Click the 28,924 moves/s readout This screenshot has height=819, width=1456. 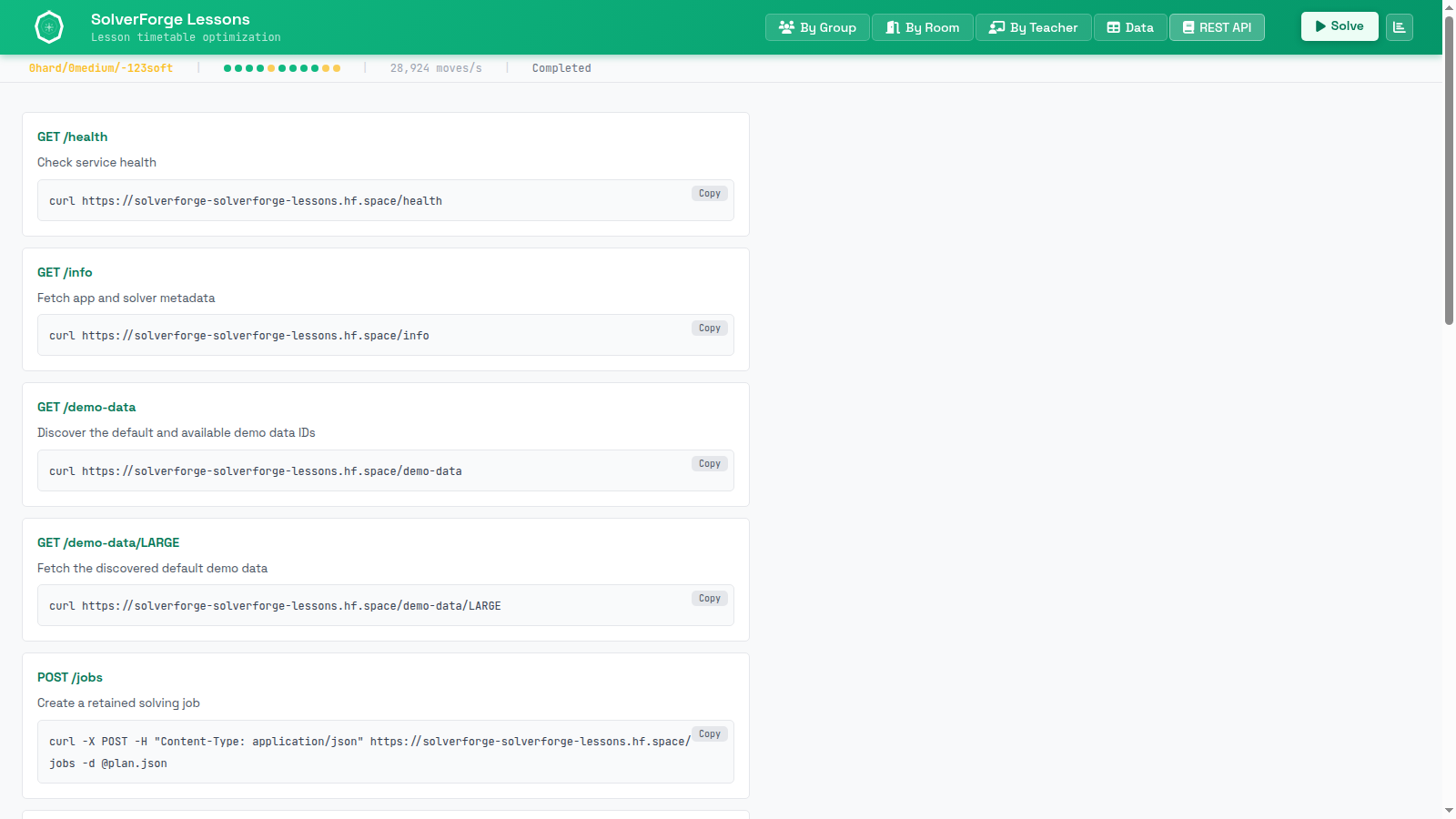coord(436,68)
